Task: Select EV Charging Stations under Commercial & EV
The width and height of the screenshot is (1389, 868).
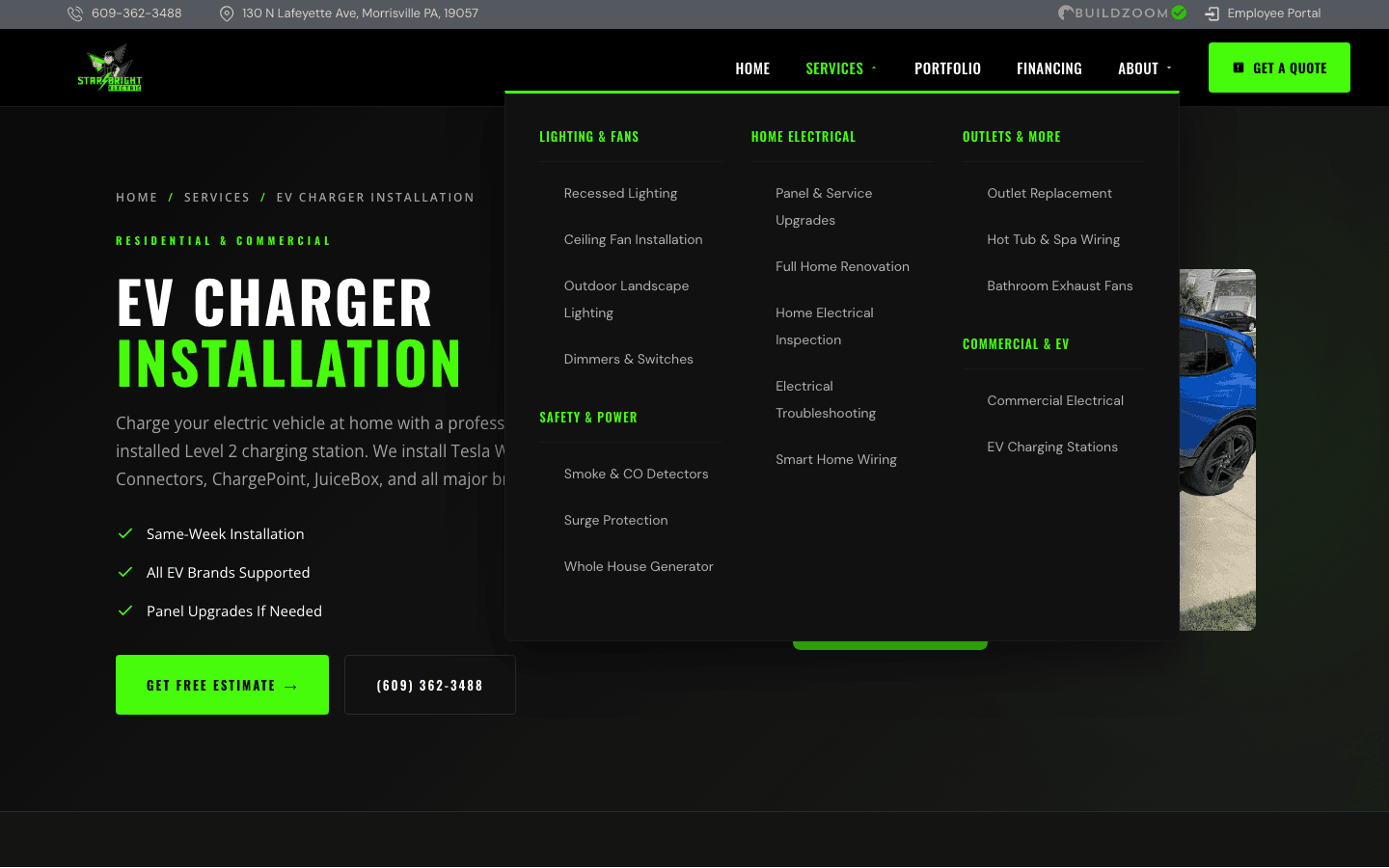Action: pyautogui.click(x=1052, y=447)
